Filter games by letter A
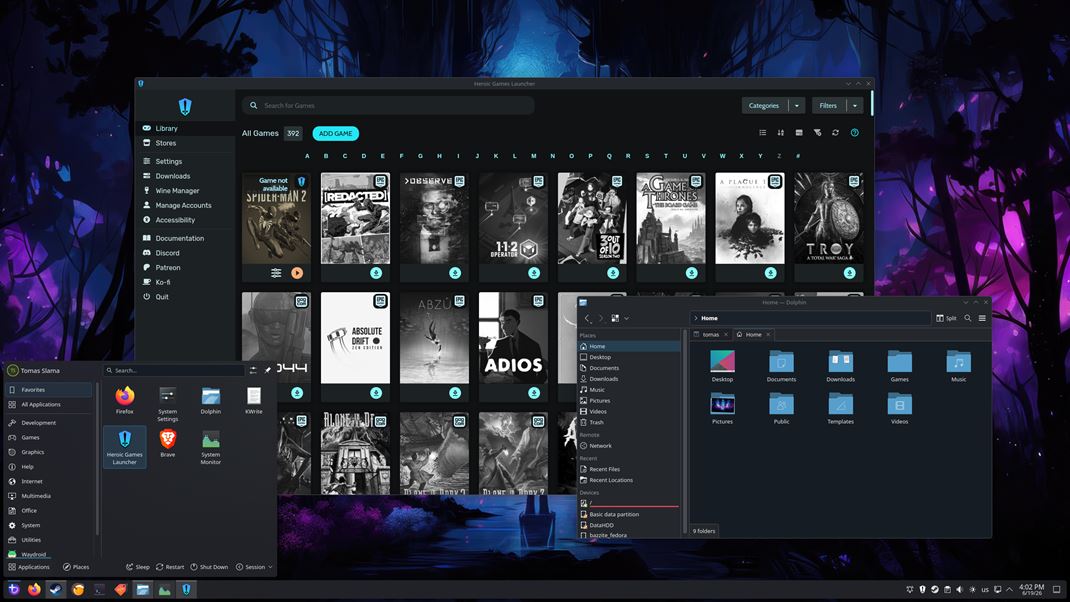The height and width of the screenshot is (602, 1070). (307, 156)
